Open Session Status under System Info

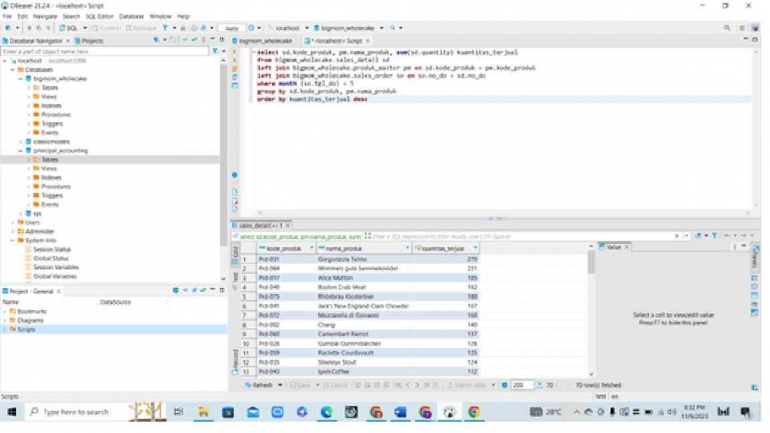[52, 249]
